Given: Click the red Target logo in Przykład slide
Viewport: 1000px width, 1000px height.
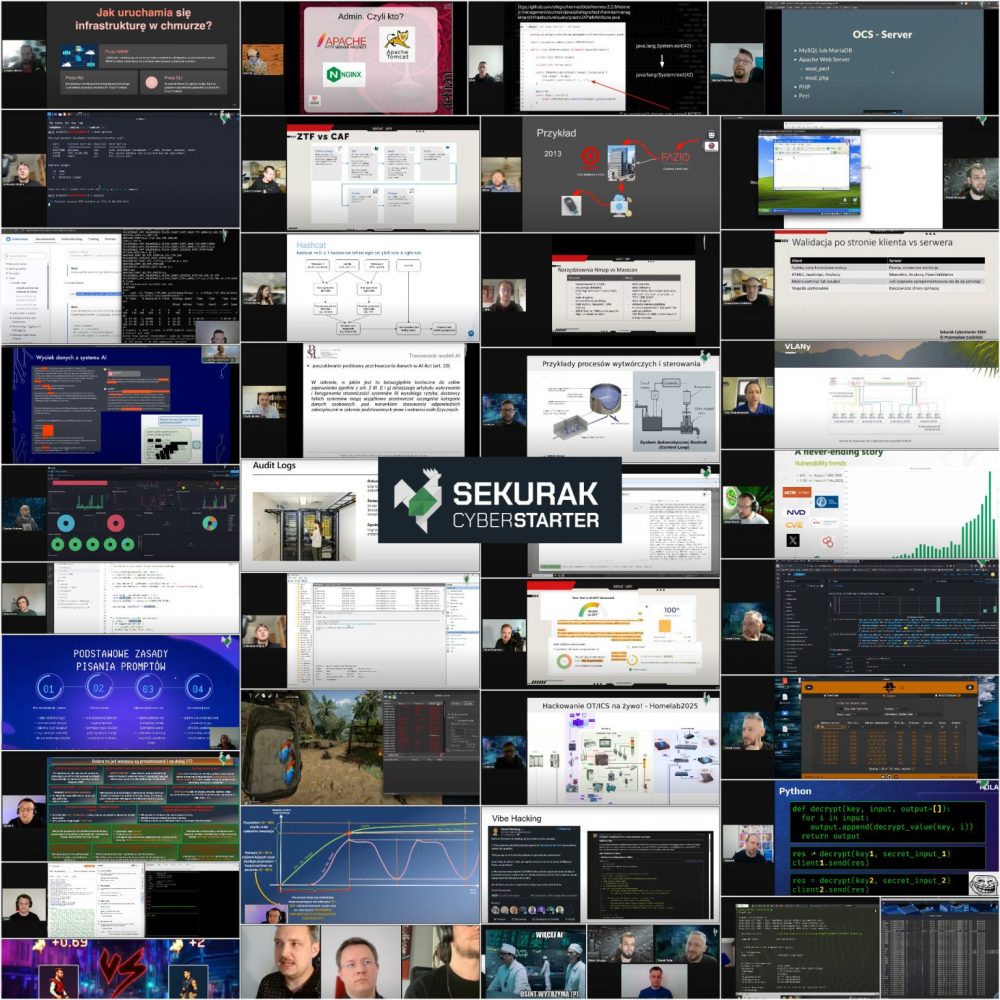Looking at the screenshot, I should [x=590, y=156].
